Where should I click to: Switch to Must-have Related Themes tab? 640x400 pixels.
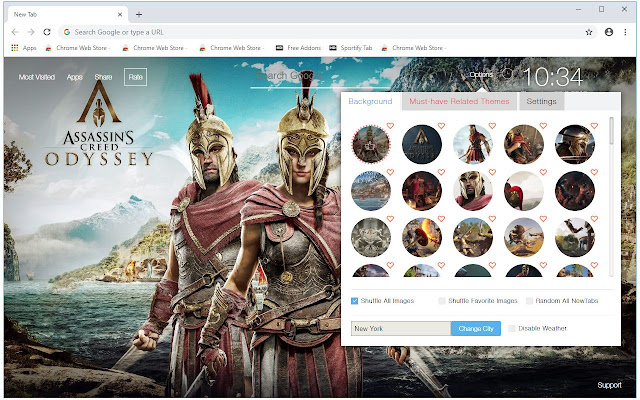pyautogui.click(x=459, y=101)
